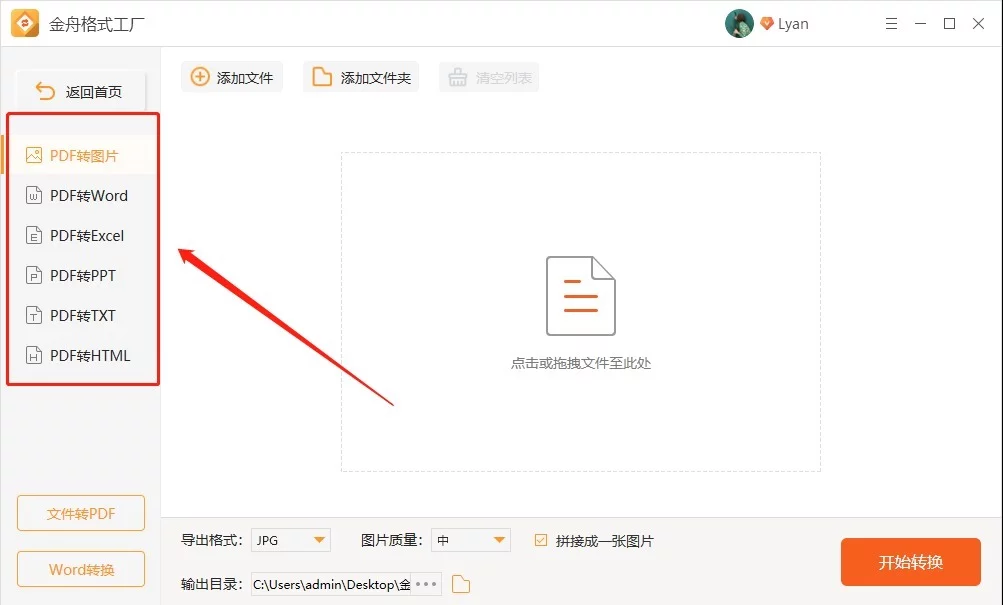Click the document icon in drop area
This screenshot has width=1003, height=605.
(581, 295)
